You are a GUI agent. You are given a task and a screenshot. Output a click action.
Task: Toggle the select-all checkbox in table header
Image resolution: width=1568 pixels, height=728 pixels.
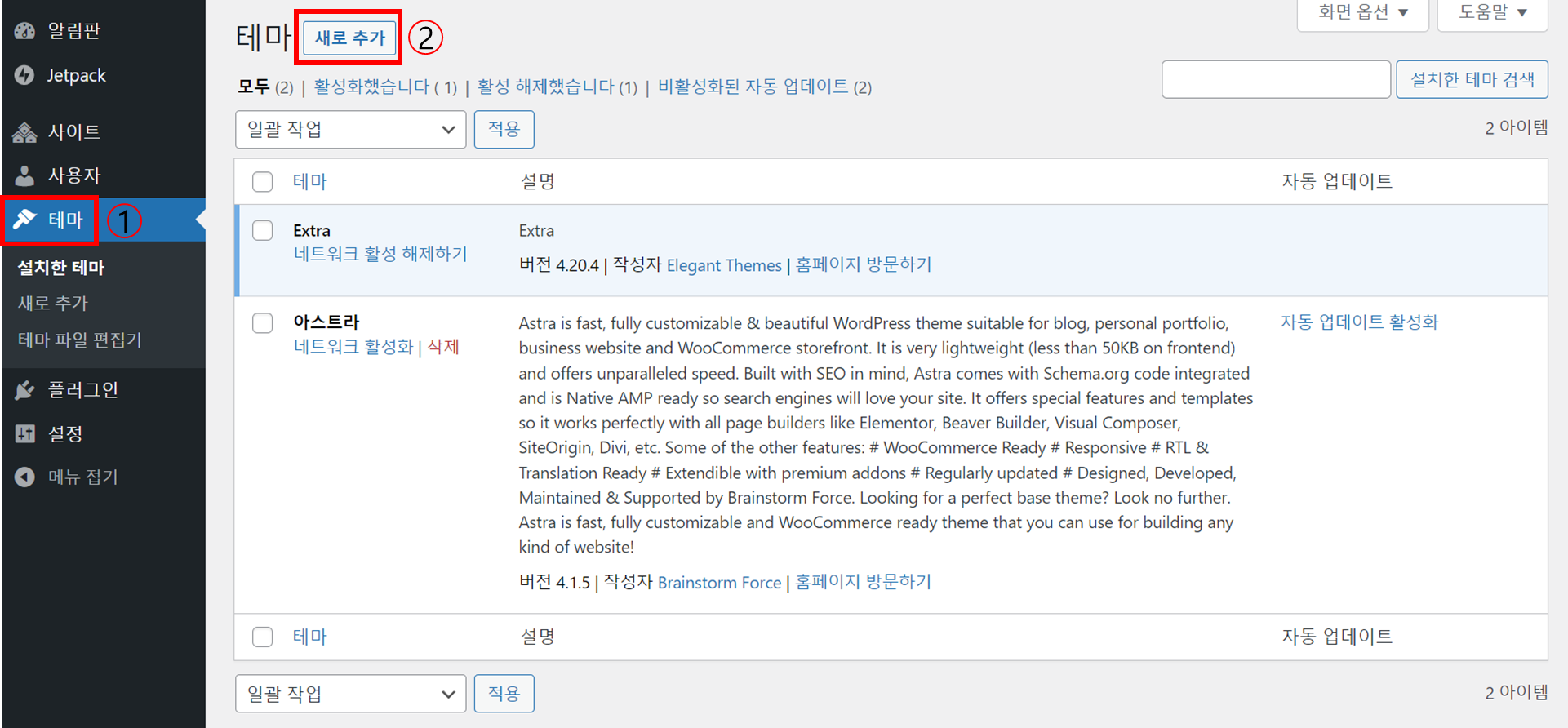pos(263,181)
